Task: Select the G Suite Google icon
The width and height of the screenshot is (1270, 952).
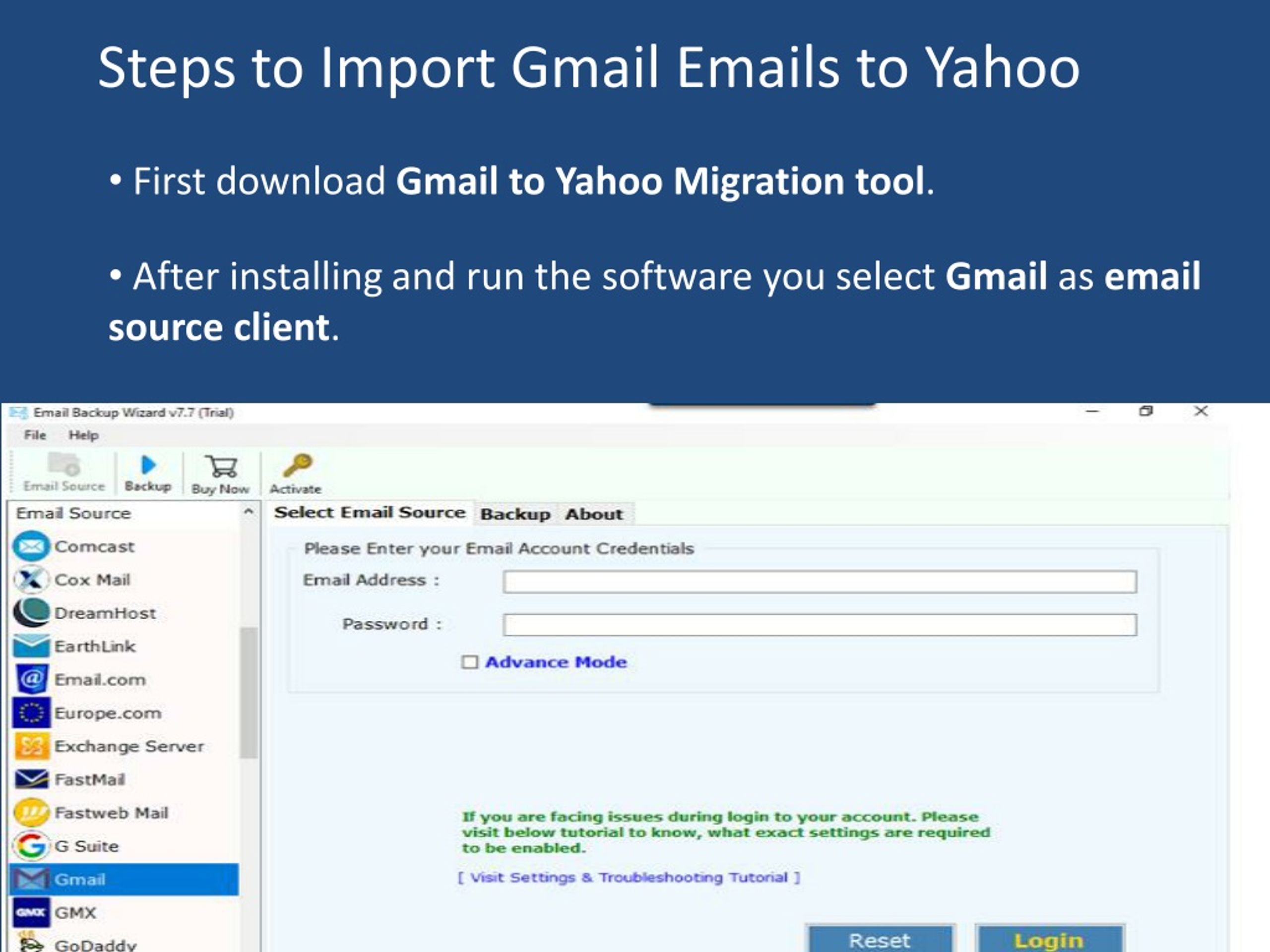Action: coord(31,846)
